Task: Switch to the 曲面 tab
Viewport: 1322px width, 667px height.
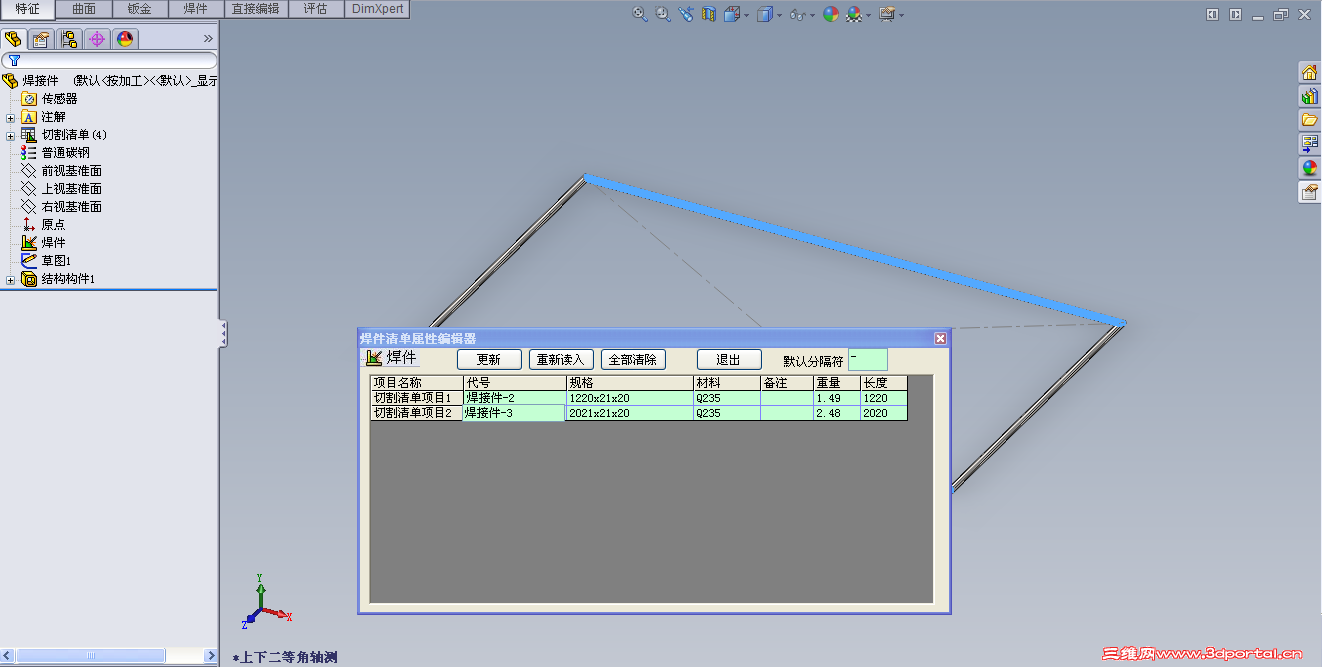Action: (84, 9)
